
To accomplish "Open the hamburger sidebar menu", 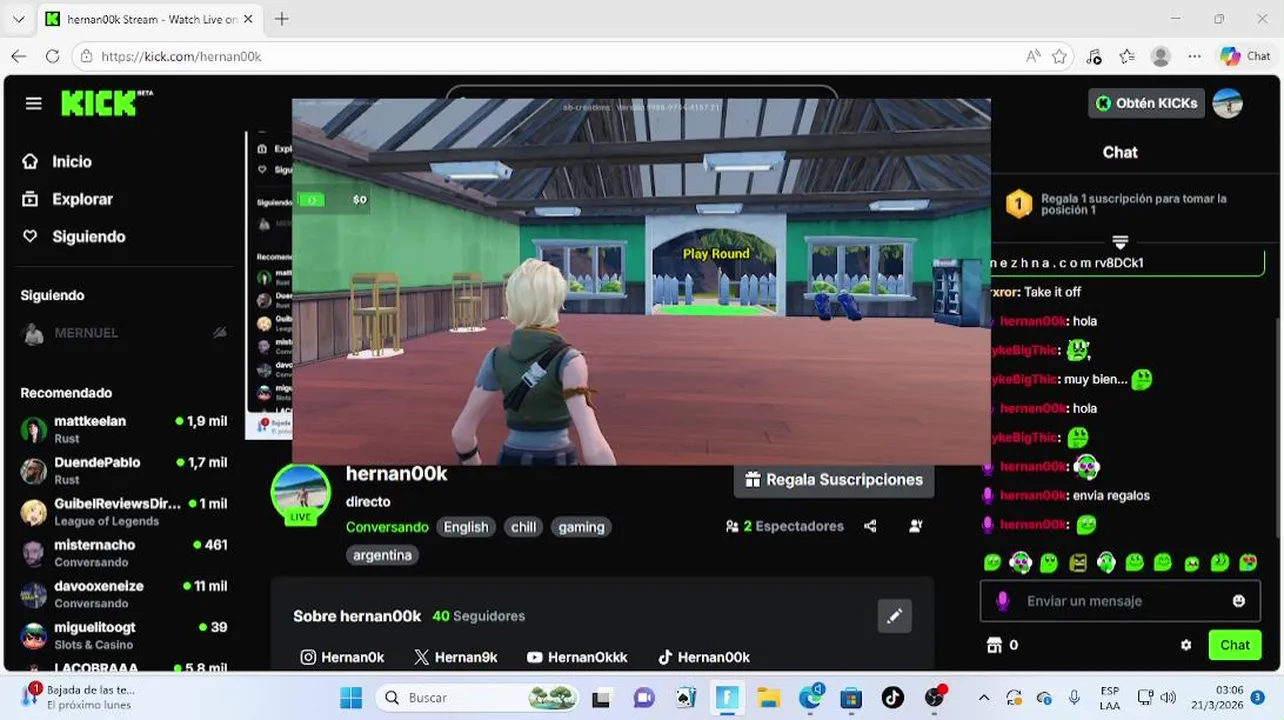I will click(x=34, y=104).
